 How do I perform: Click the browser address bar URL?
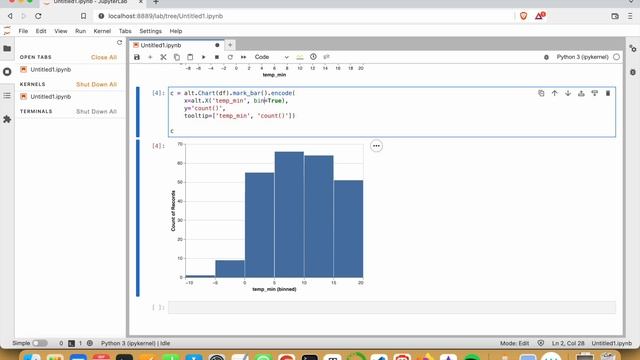coord(165,16)
